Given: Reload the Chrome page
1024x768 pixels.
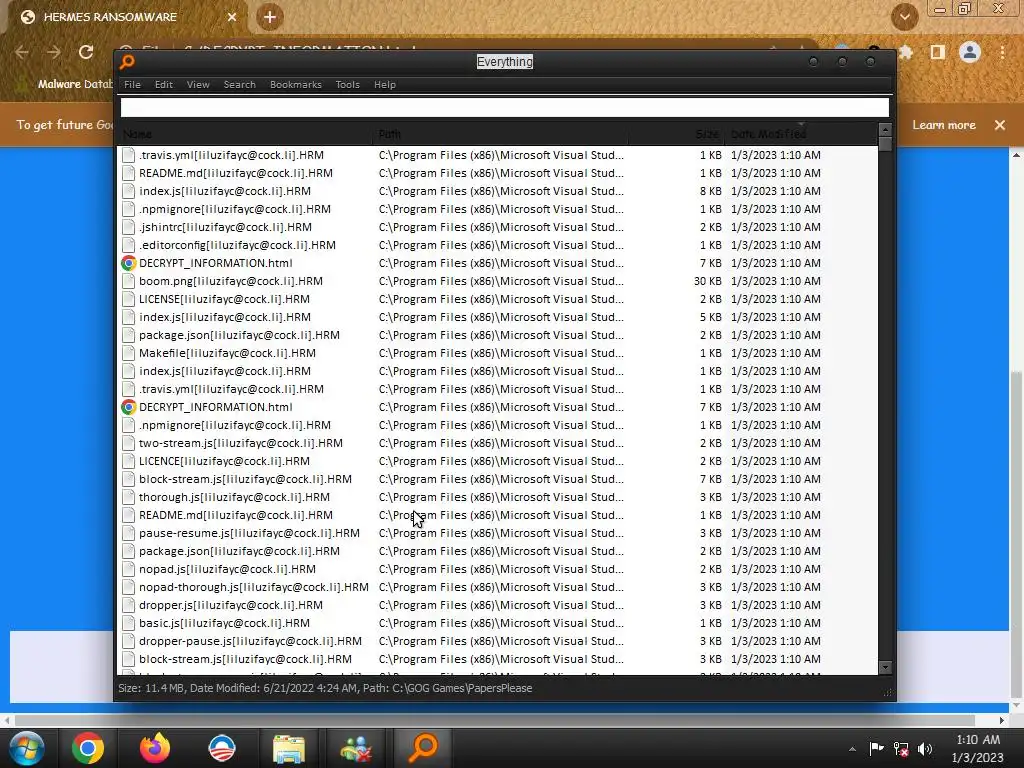Looking at the screenshot, I should pyautogui.click(x=86, y=52).
